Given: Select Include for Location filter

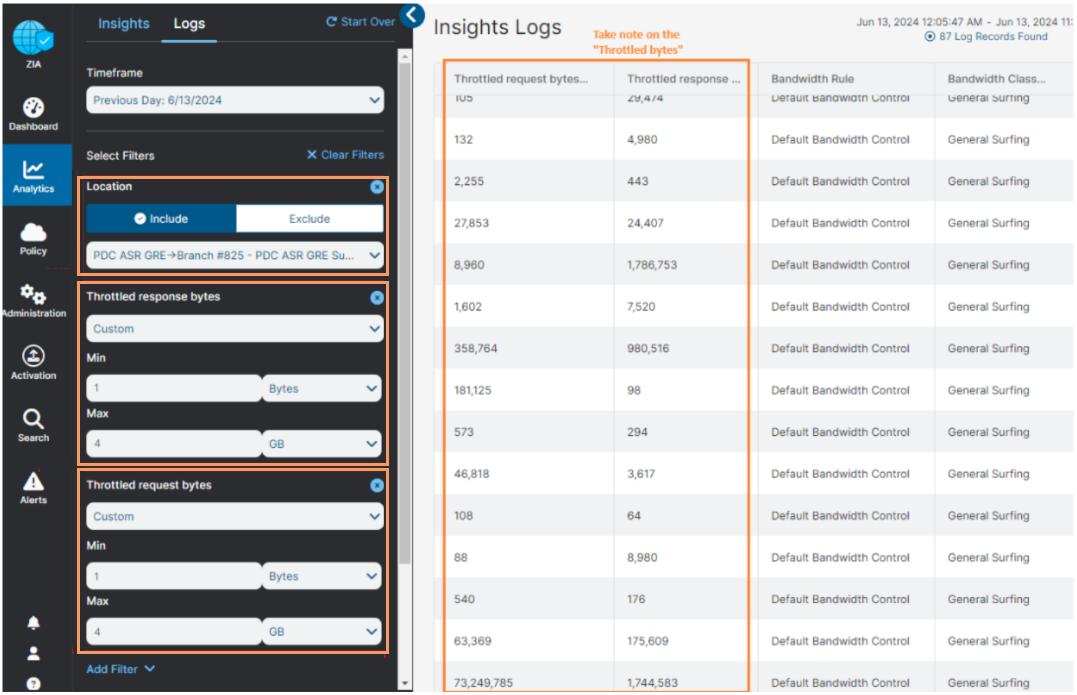Looking at the screenshot, I should 161,219.
